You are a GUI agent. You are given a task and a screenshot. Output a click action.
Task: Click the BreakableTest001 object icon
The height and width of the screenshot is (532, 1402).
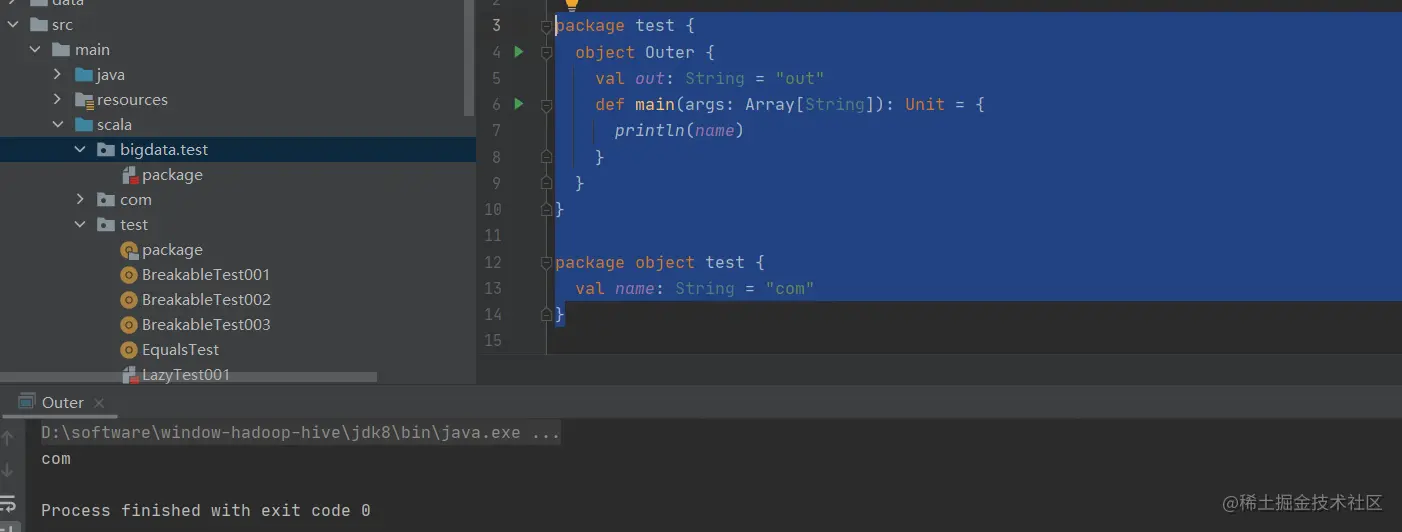tap(129, 275)
